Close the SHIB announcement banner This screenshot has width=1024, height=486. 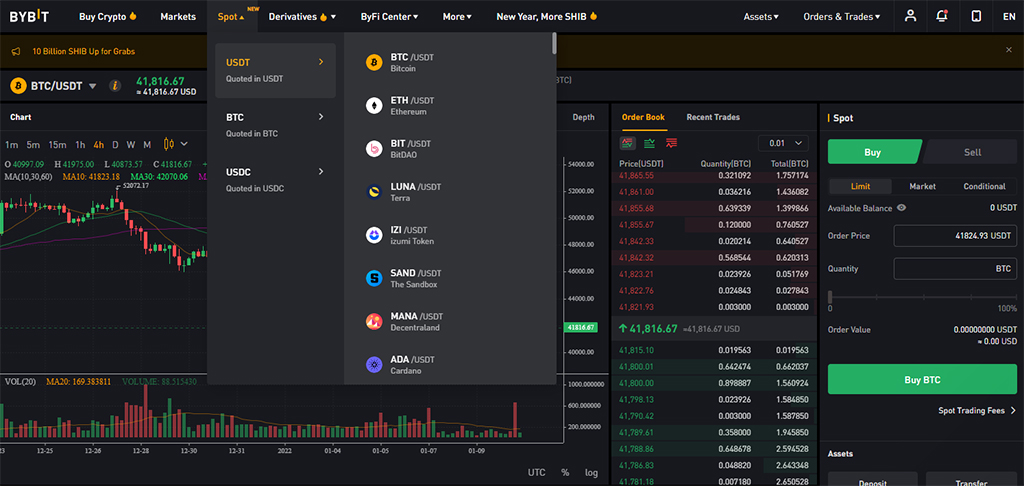(x=1009, y=50)
